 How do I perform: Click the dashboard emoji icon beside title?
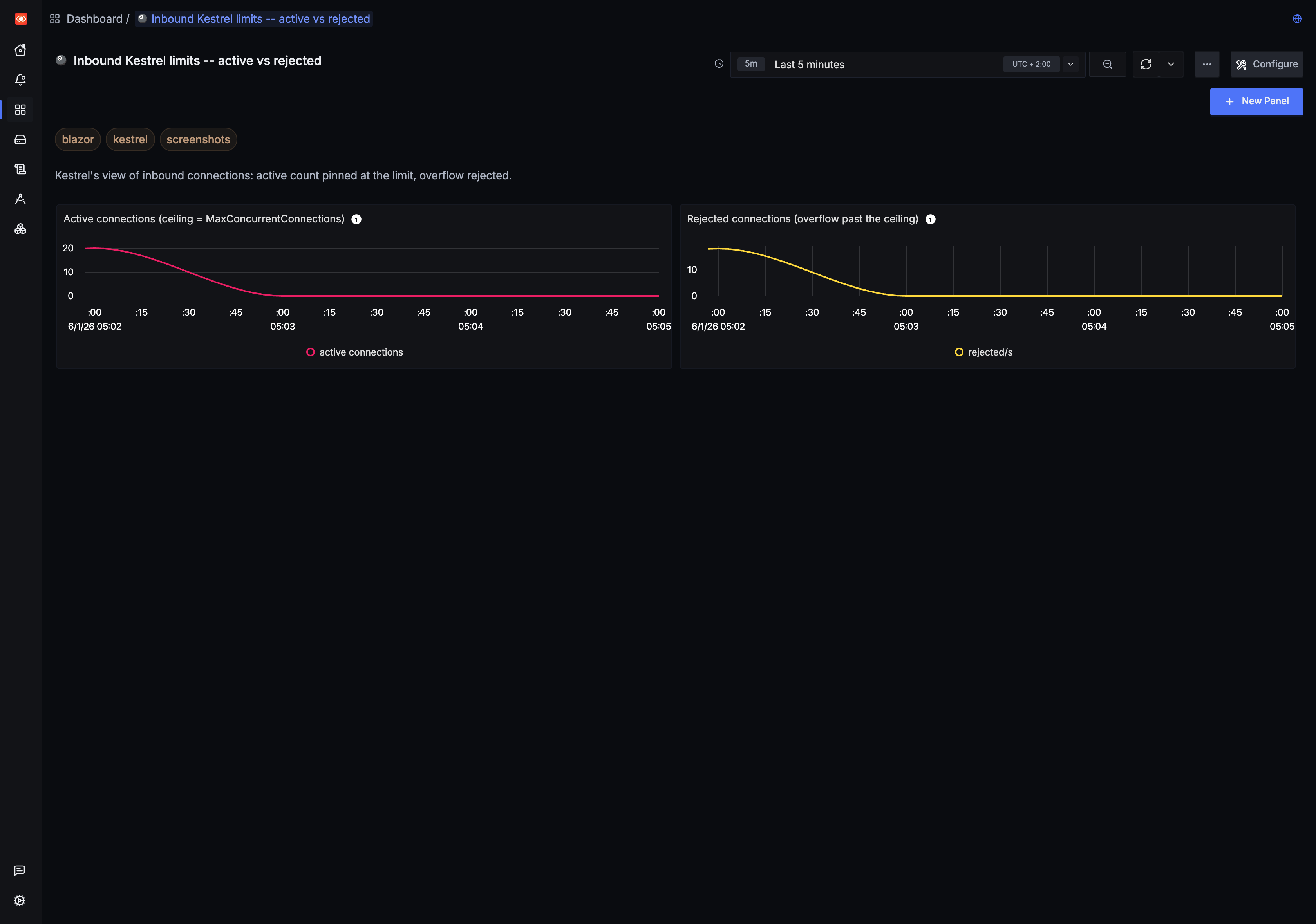pyautogui.click(x=61, y=60)
